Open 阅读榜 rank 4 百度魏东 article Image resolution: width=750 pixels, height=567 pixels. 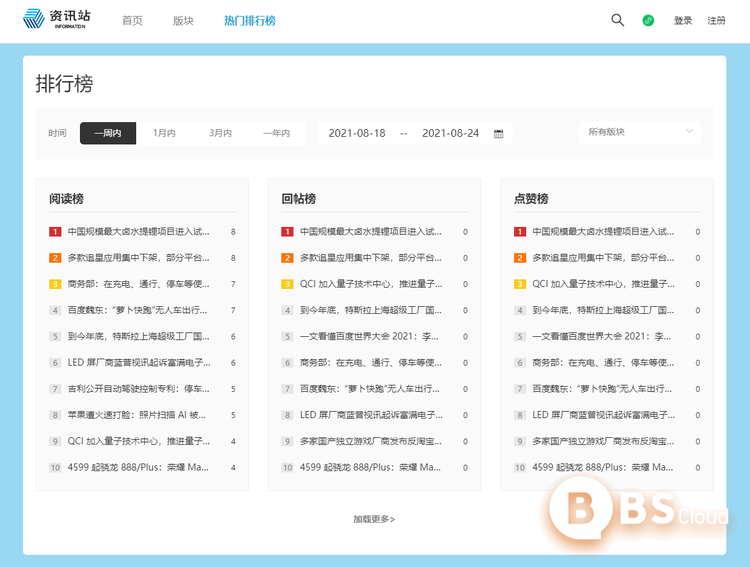(137, 310)
